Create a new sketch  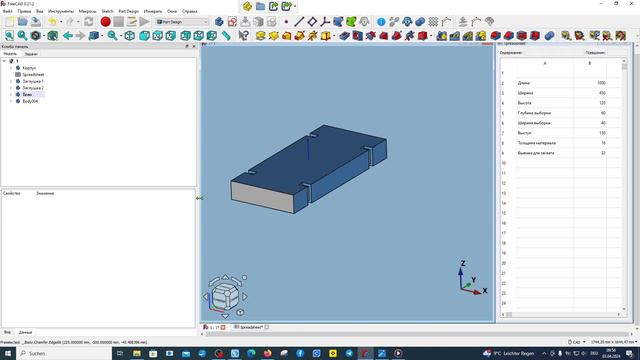(232, 22)
